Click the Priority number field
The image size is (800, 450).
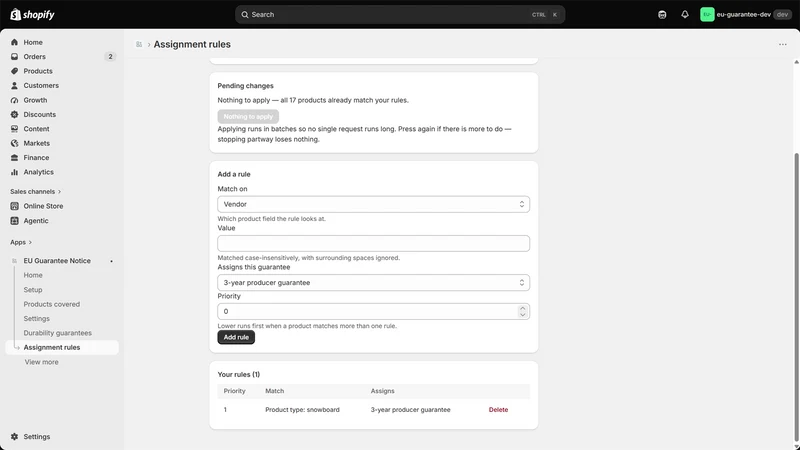pos(373,311)
